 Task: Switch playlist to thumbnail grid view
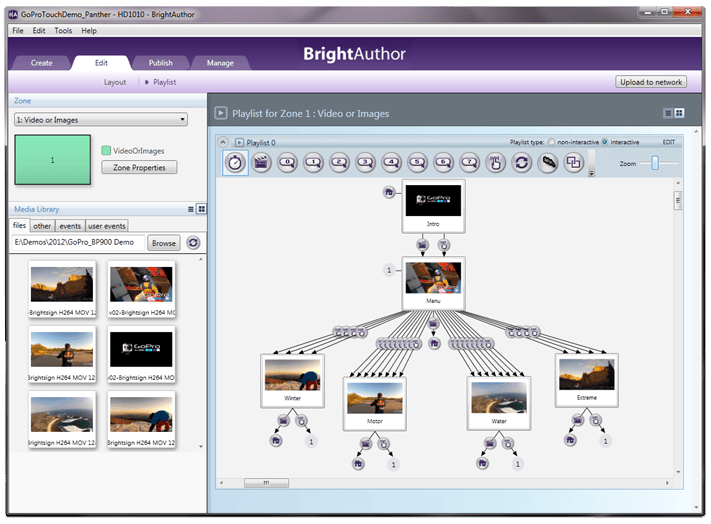coord(680,114)
